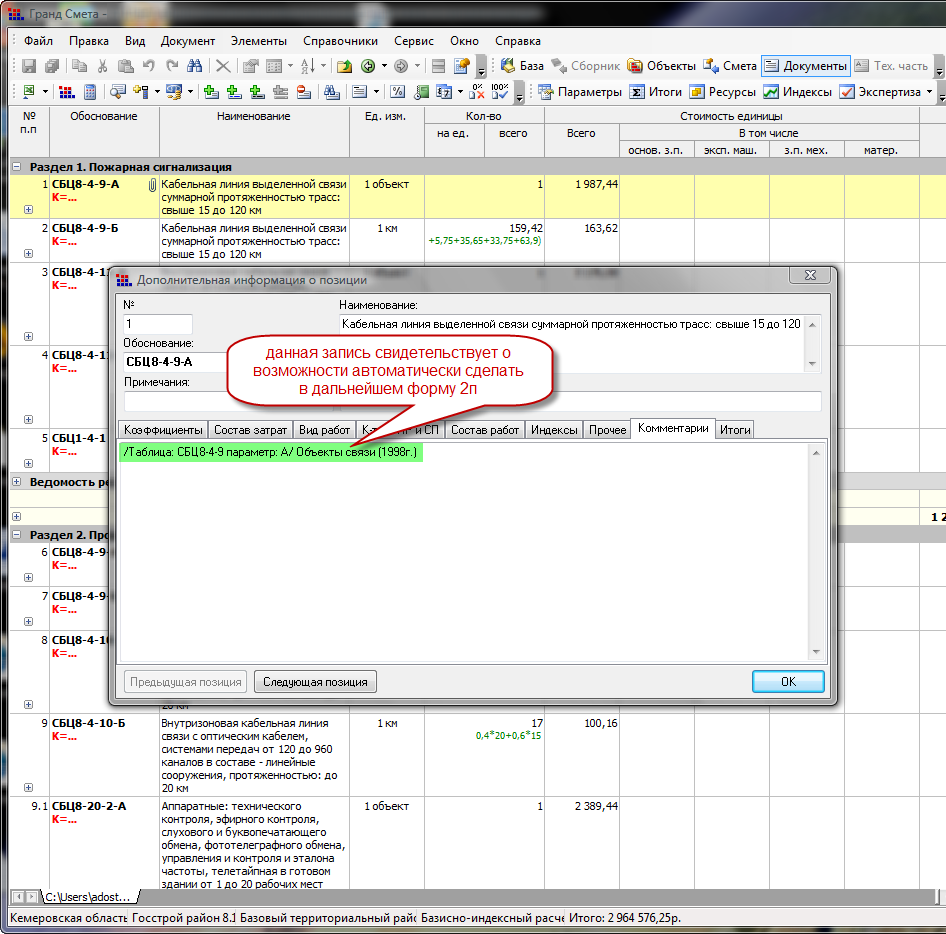Screen dimensions: 946x934
Task: Toggle the Объекты view button
Action: tap(660, 66)
